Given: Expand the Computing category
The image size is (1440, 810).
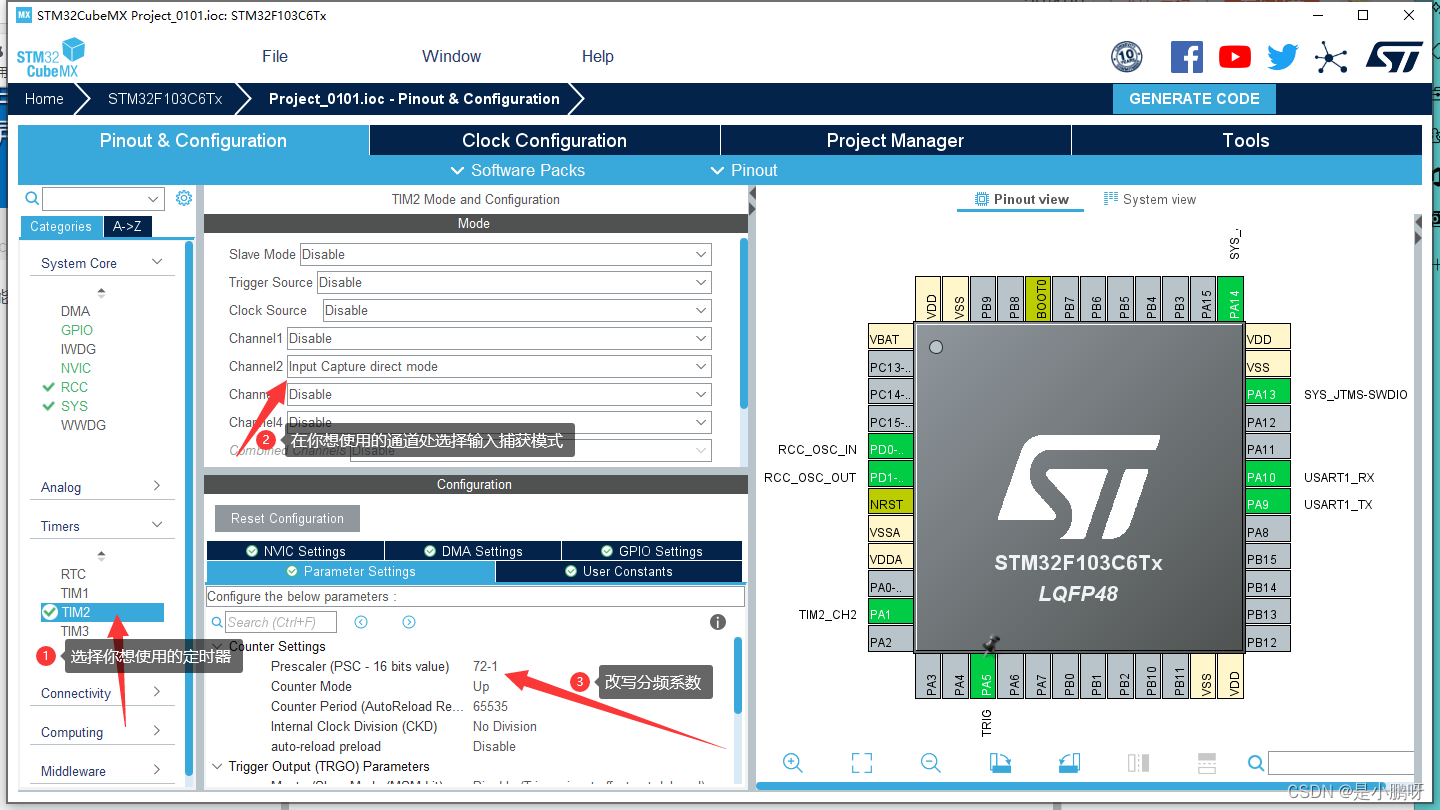Looking at the screenshot, I should [157, 731].
